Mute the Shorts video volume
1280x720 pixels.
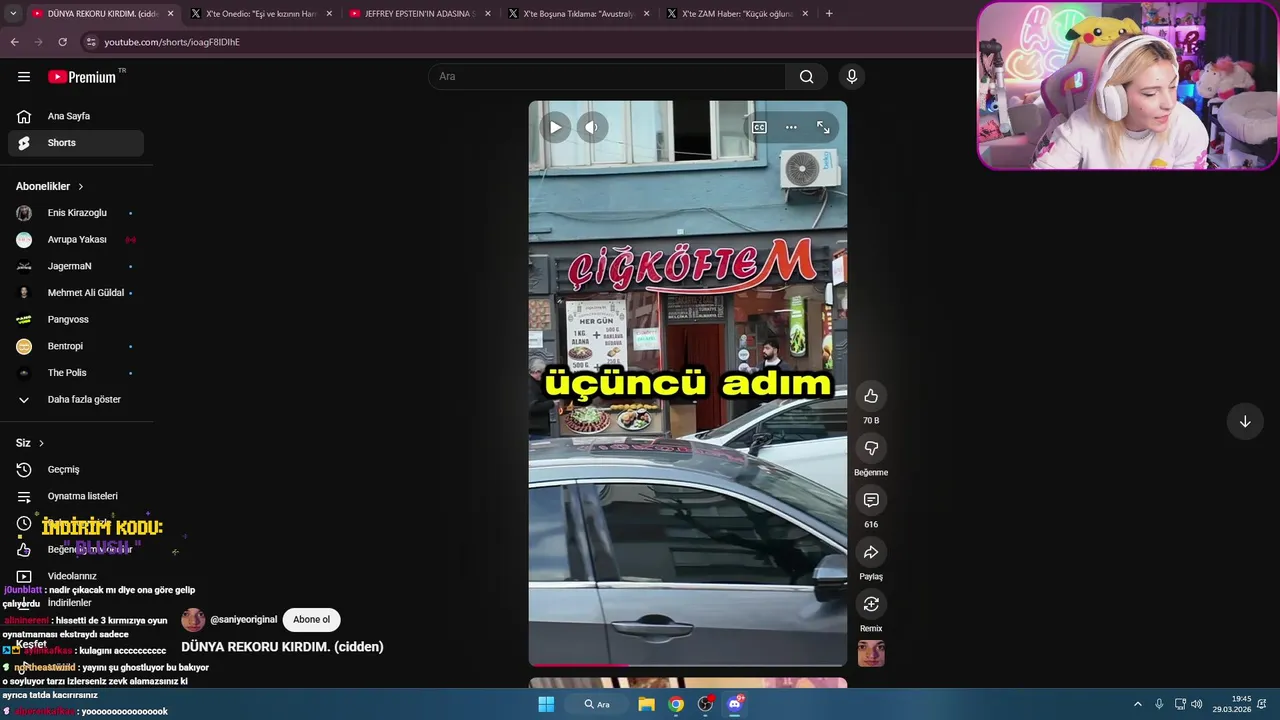coord(592,127)
